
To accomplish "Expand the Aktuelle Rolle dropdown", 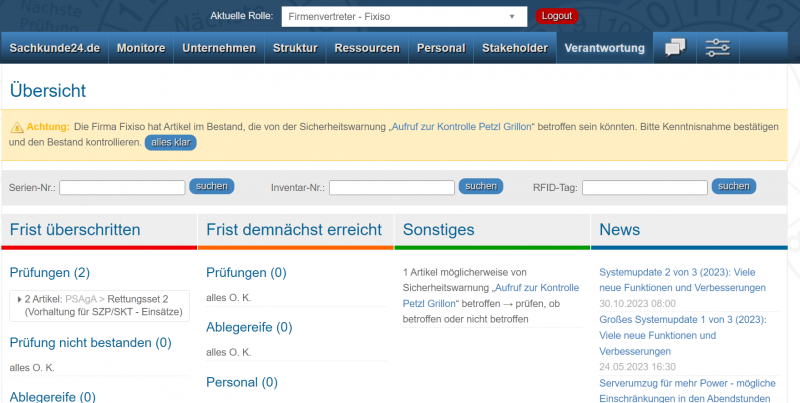I will pos(402,17).
